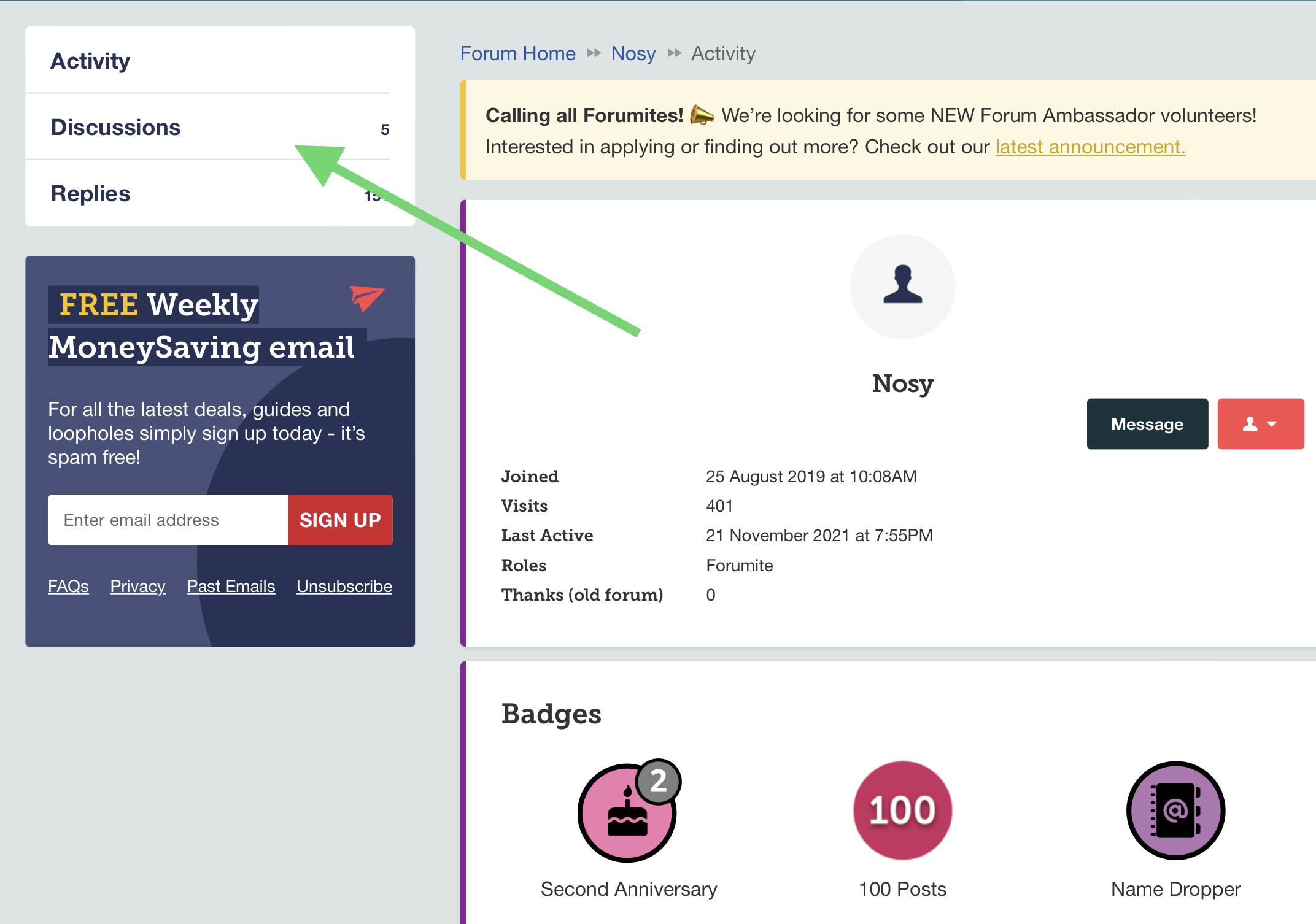Click the Unsubscribe link
Viewport: 1316px width, 924px height.
pyautogui.click(x=344, y=586)
